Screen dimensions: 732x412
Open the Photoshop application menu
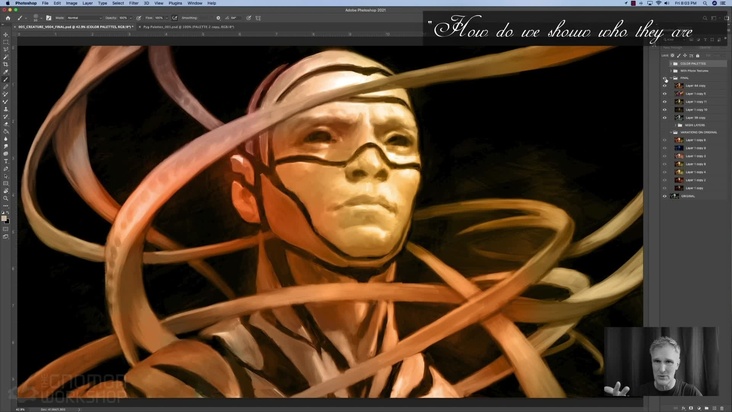click(25, 3)
